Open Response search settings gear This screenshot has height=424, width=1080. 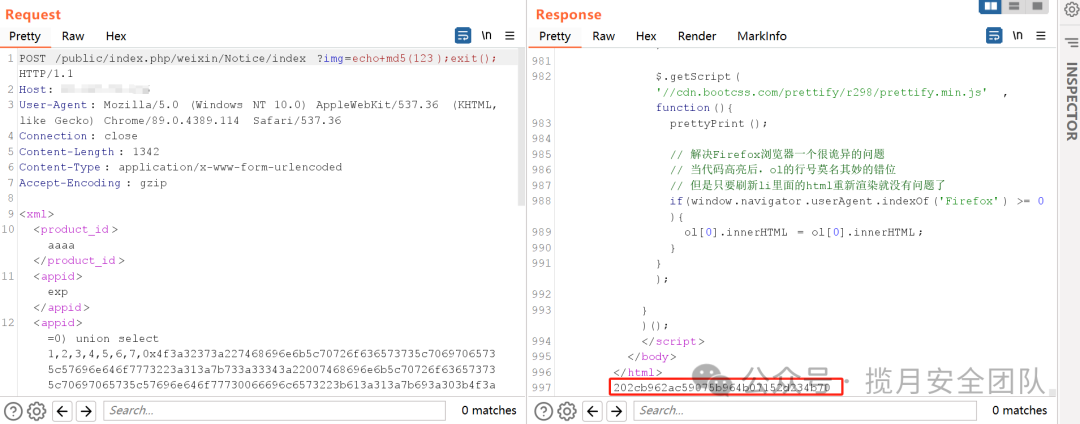pyautogui.click(x=566, y=411)
